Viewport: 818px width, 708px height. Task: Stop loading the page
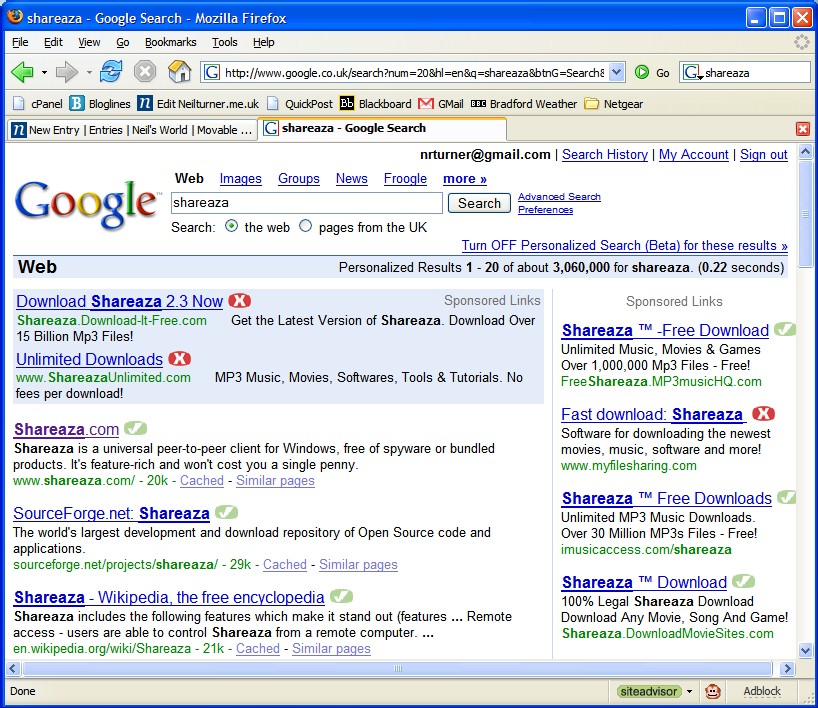click(x=145, y=71)
